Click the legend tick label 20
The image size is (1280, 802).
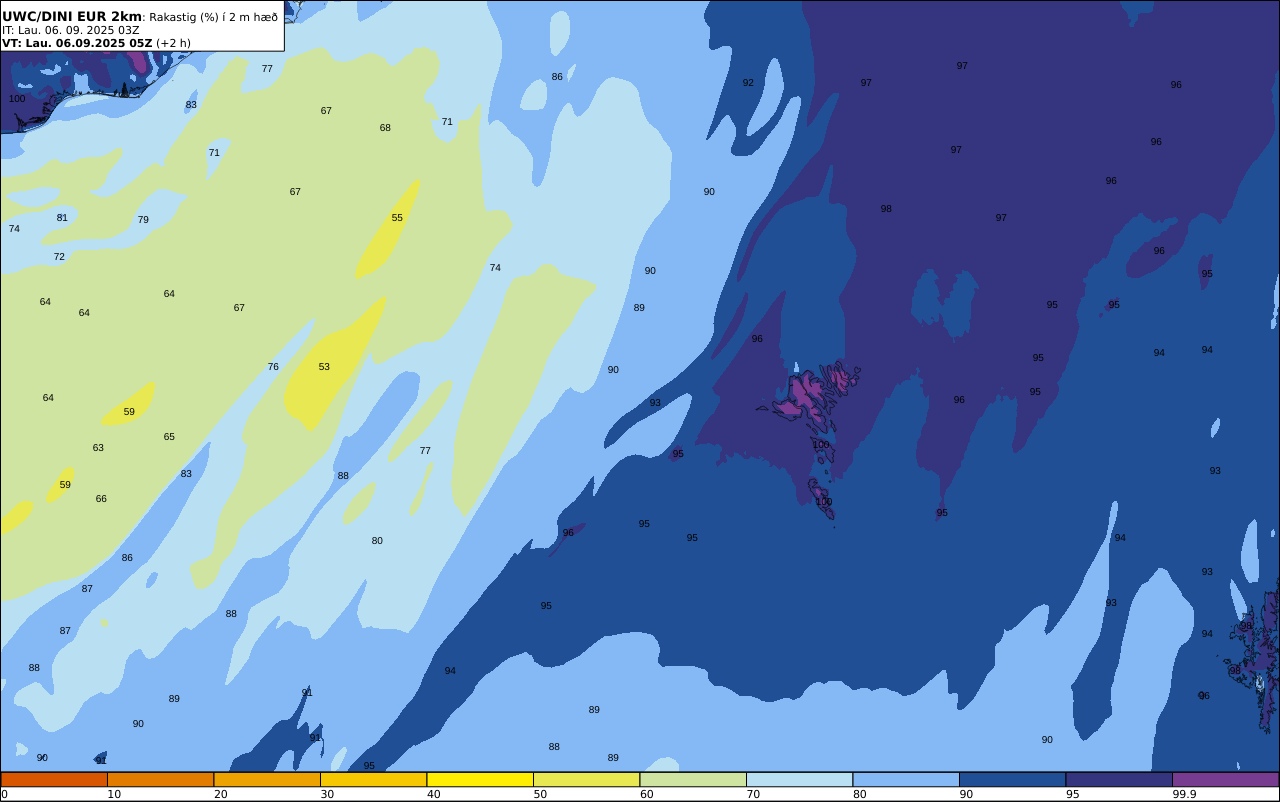pyautogui.click(x=221, y=794)
